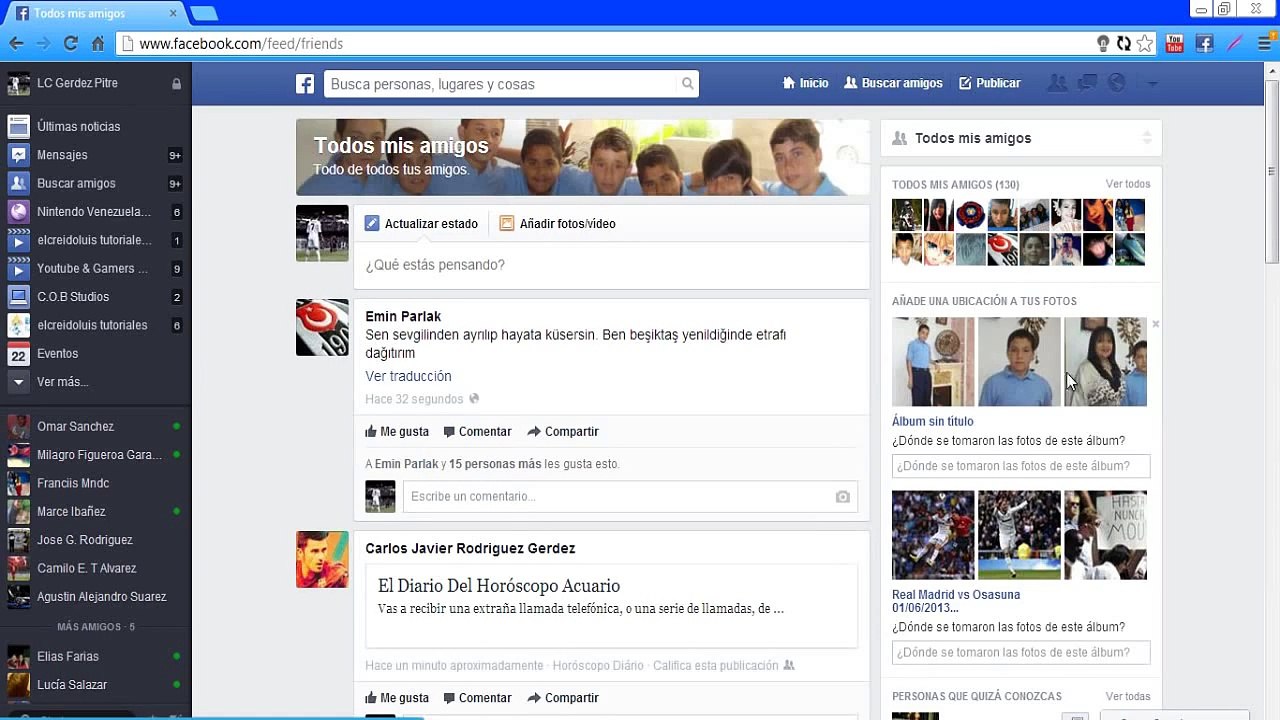Image resolution: width=1280 pixels, height=720 pixels.
Task: Dismiss the photo location suggestion with the x
Action: pos(1155,324)
